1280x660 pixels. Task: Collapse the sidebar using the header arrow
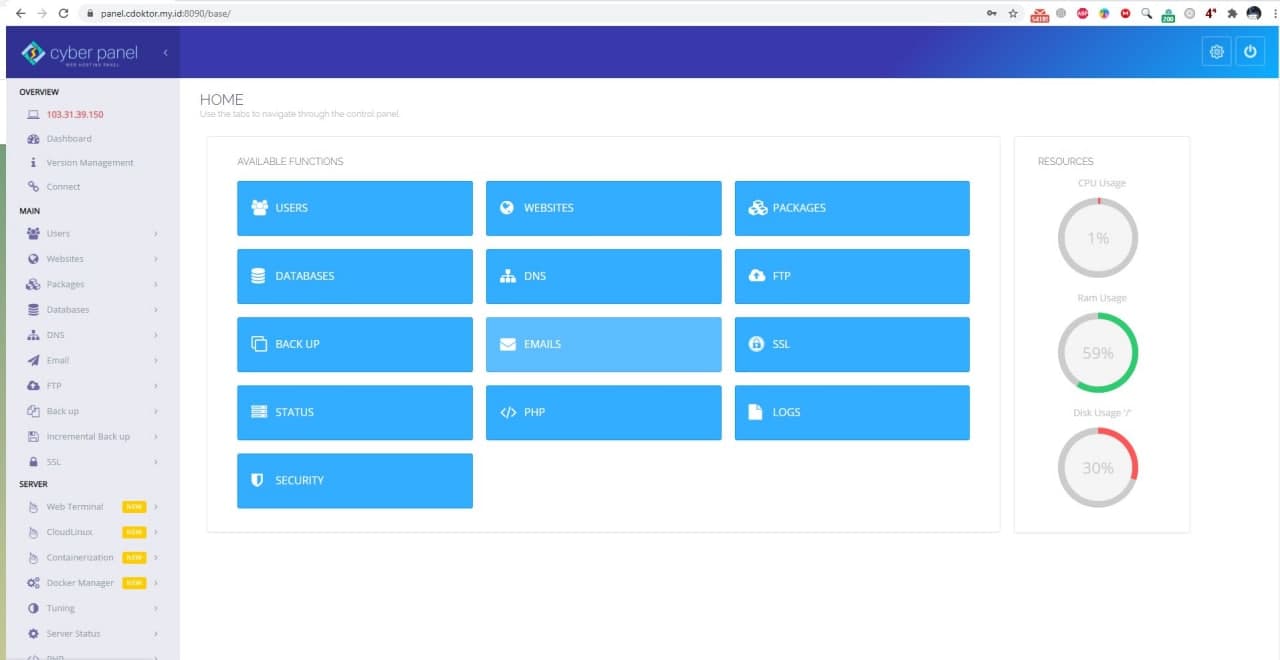click(x=165, y=52)
